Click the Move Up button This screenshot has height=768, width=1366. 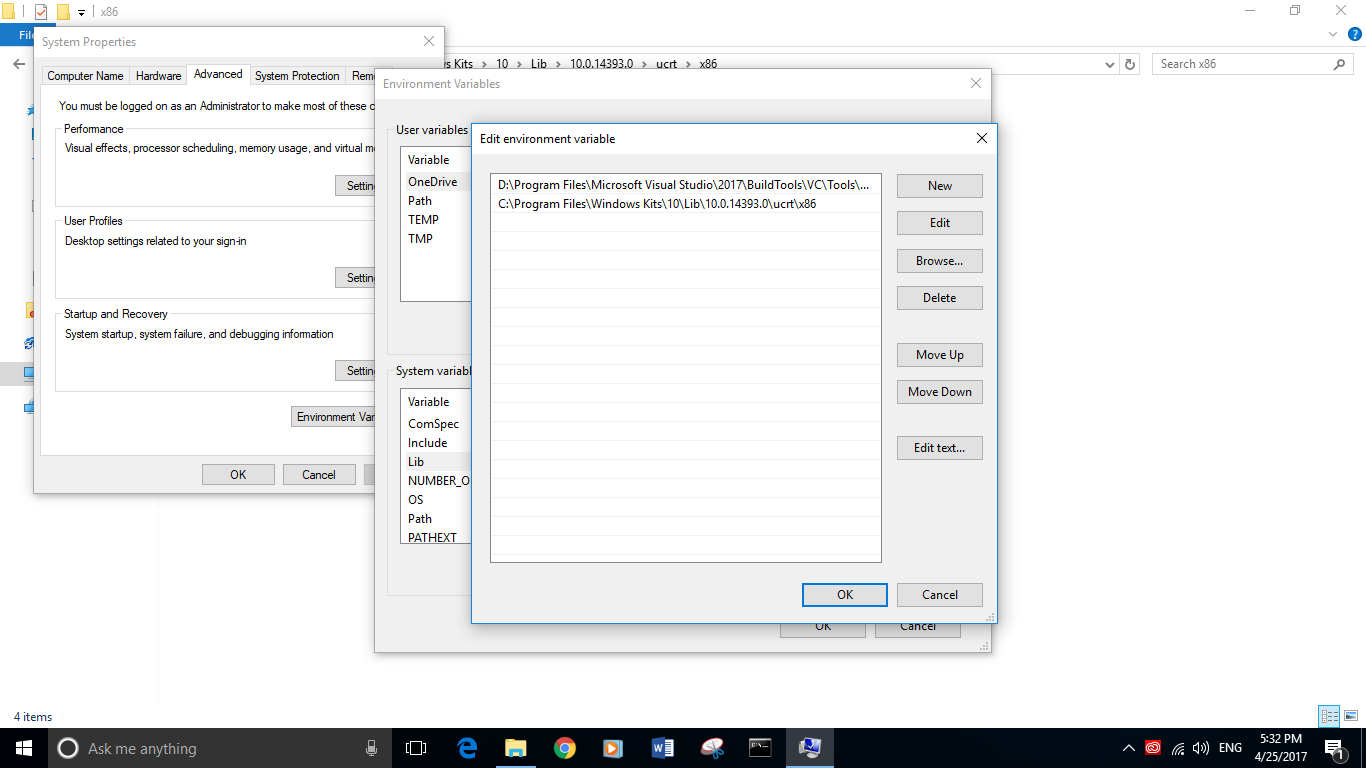point(940,355)
